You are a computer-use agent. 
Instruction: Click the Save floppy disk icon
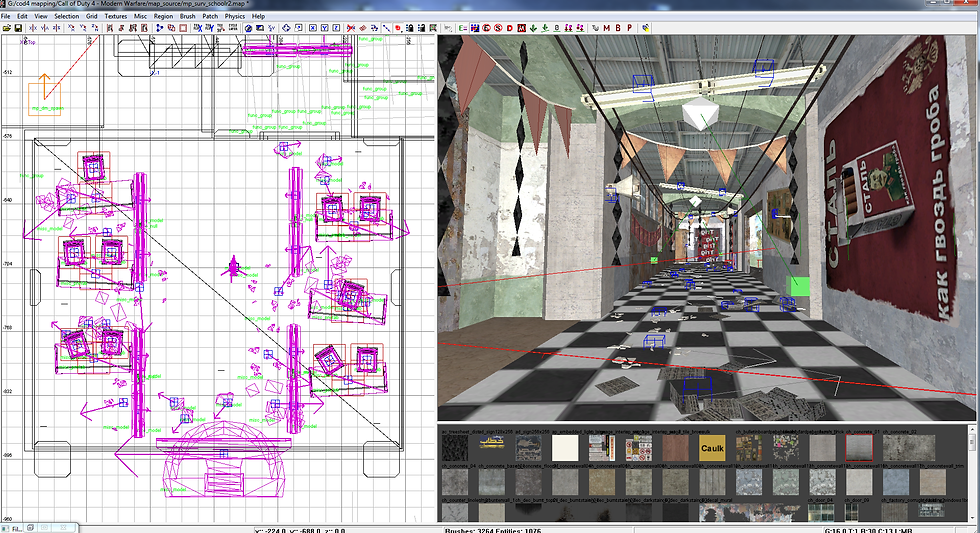click(x=18, y=28)
